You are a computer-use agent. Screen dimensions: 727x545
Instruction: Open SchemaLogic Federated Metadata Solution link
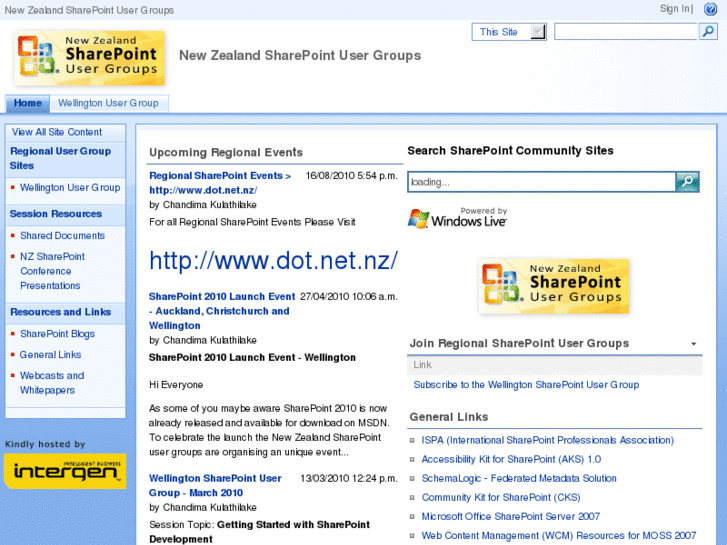click(519, 478)
